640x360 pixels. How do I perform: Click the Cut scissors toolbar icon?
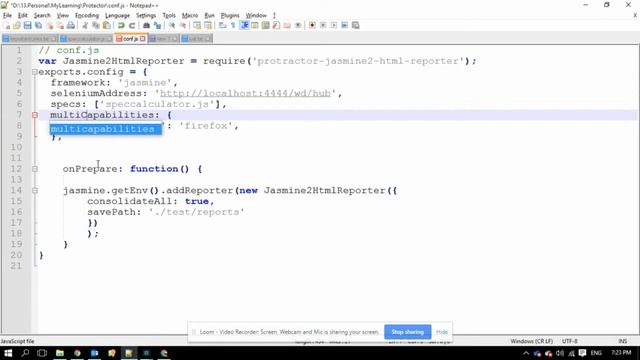[x=85, y=25]
